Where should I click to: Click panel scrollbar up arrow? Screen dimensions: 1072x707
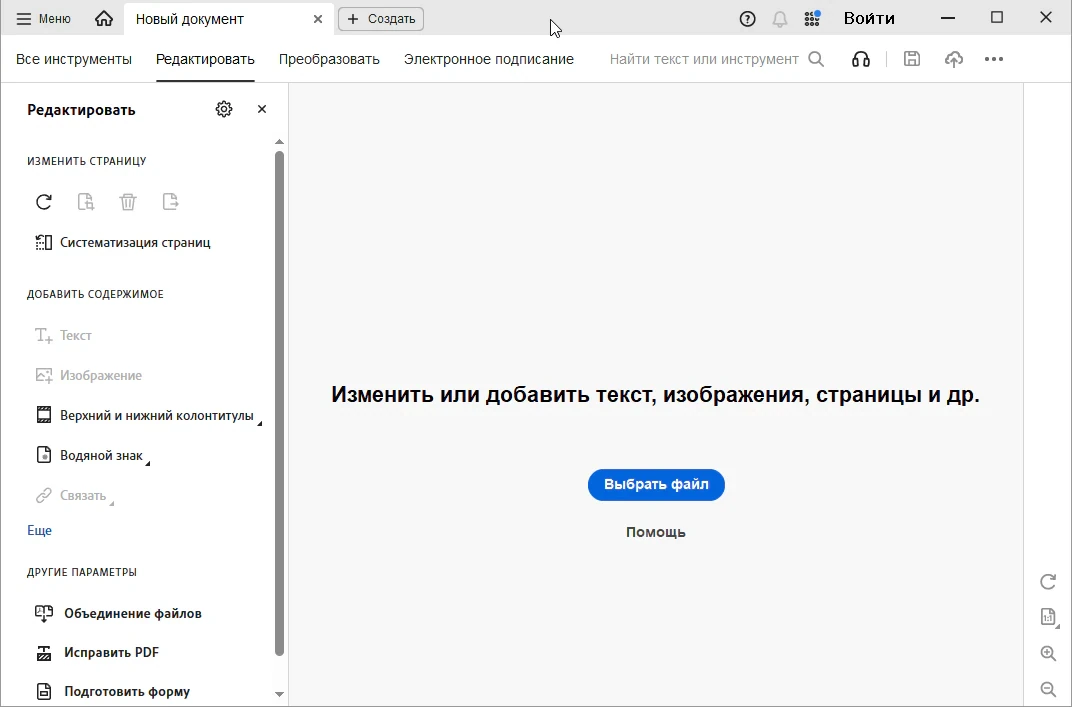[x=279, y=142]
